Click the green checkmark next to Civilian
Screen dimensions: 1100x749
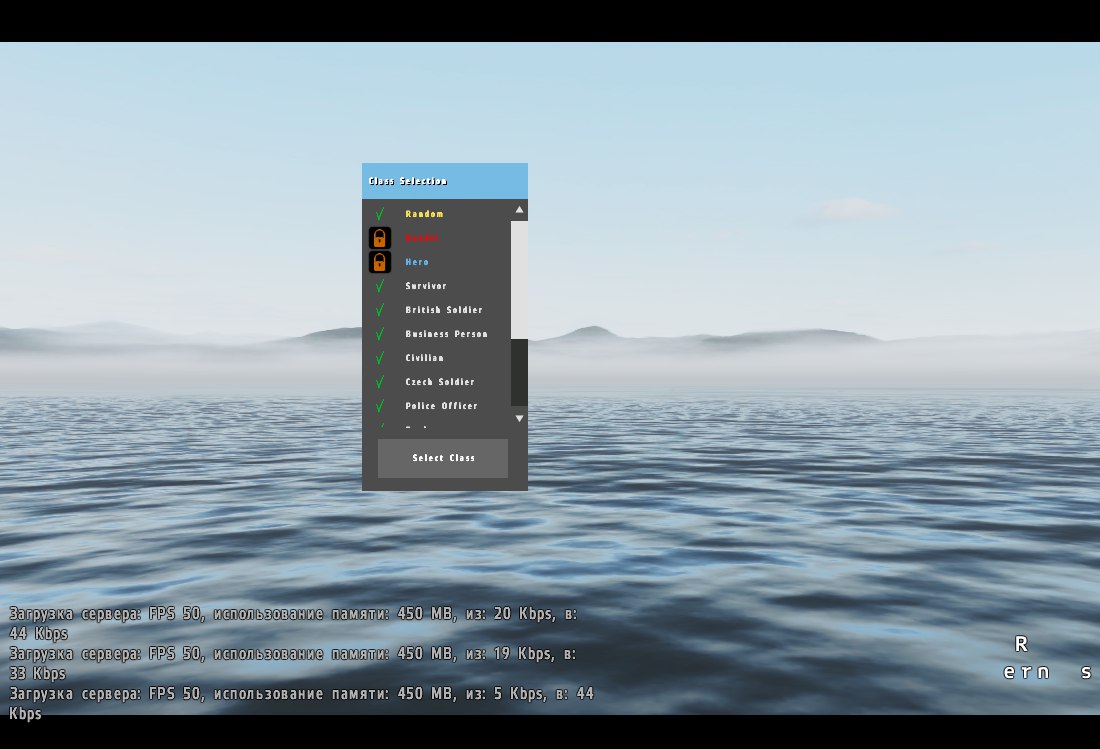tap(380, 358)
